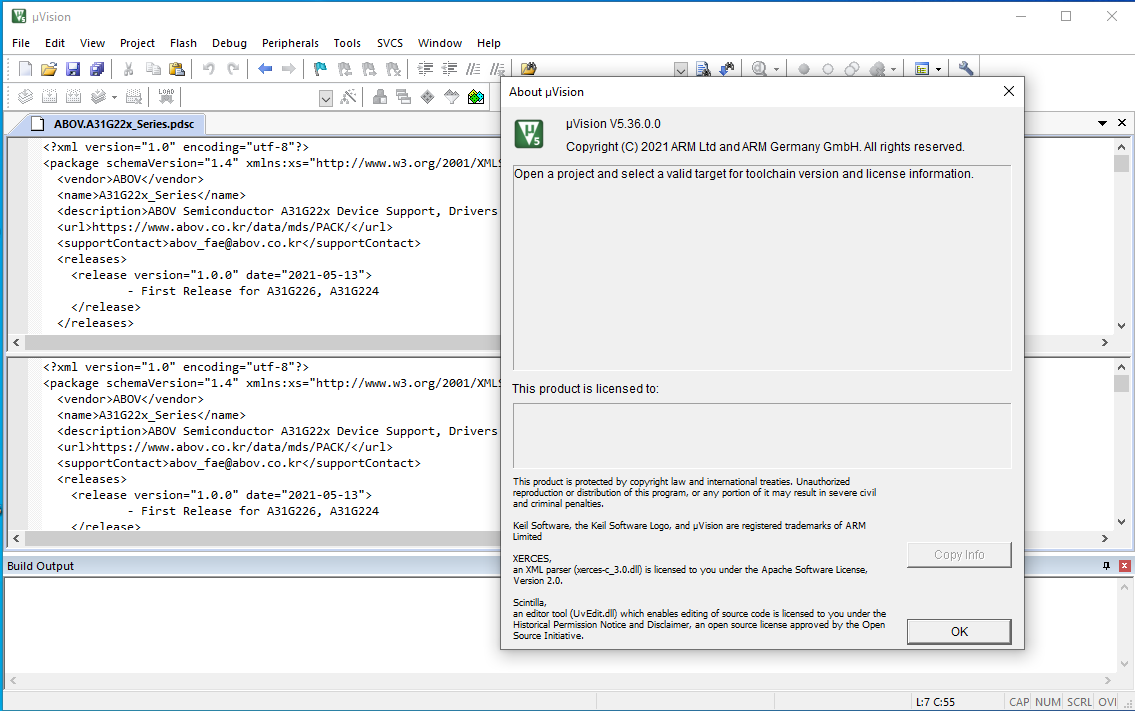Navigate backwards with blue arrow

click(x=265, y=69)
